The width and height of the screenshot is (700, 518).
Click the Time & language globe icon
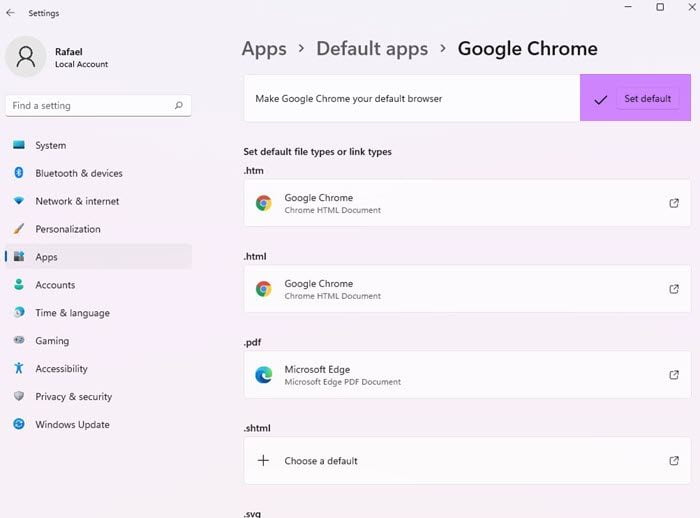(x=19, y=312)
